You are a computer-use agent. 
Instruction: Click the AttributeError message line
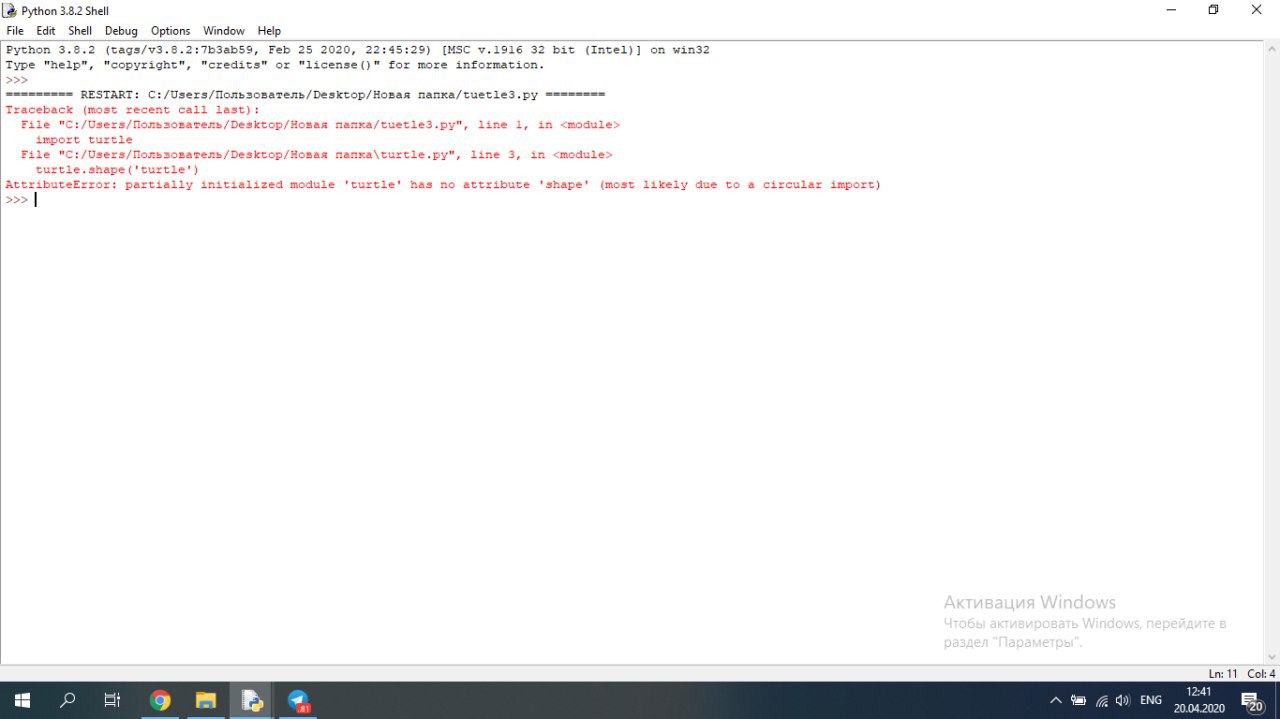(443, 185)
